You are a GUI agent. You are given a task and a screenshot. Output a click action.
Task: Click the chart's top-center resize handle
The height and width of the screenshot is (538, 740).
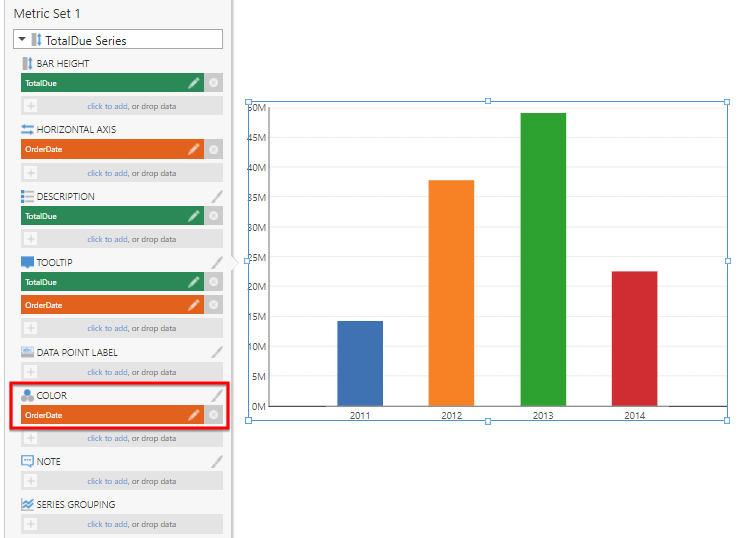488,101
